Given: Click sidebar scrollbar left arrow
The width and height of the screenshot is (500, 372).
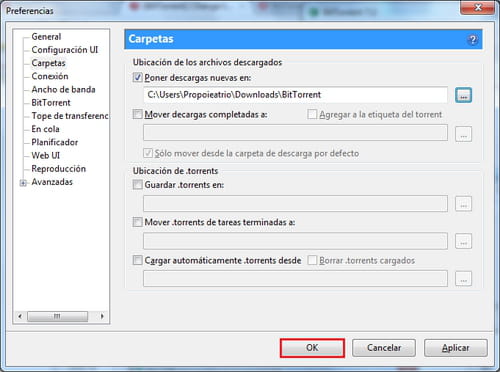Looking at the screenshot, I should coord(20,316).
